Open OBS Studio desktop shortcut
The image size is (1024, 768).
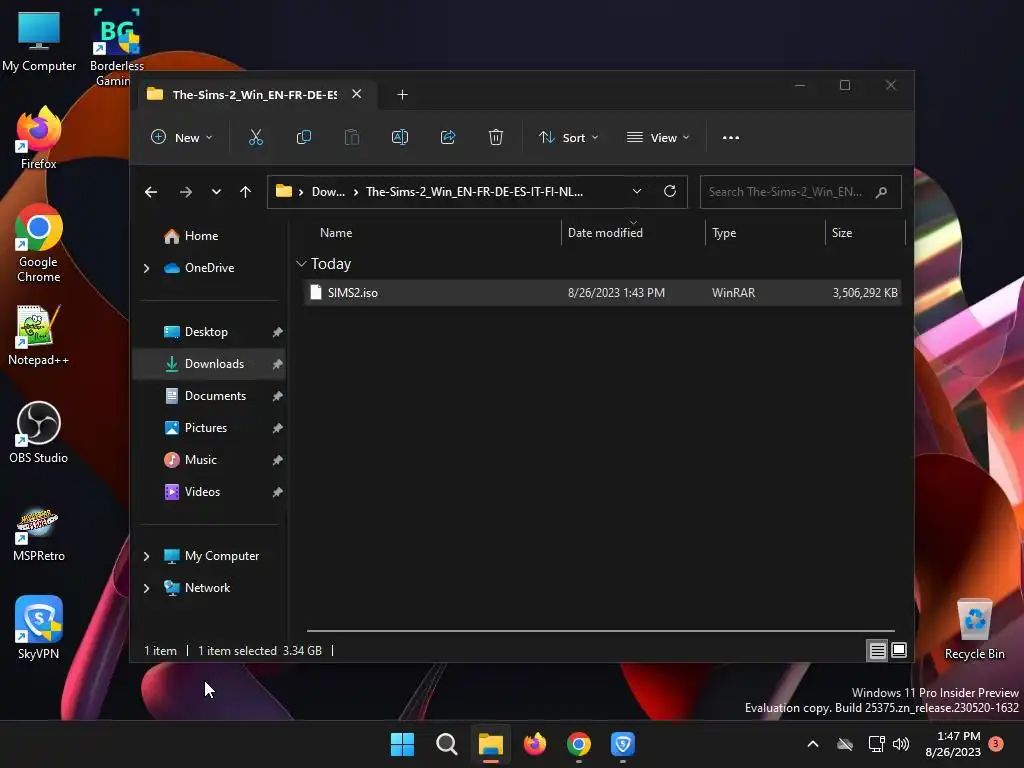[39, 433]
